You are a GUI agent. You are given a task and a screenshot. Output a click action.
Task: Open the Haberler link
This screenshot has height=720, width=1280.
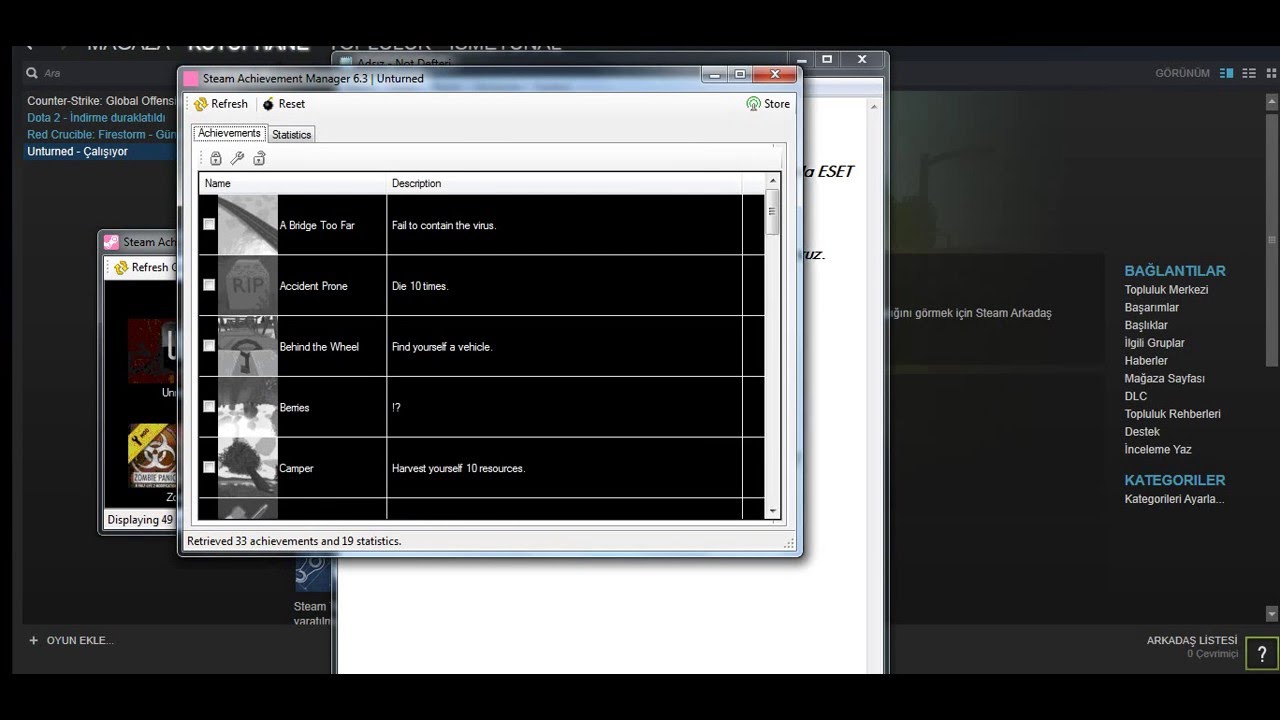[x=1146, y=361]
